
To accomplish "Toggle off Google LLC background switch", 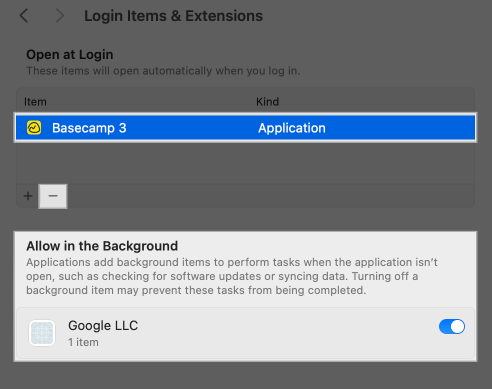I will coord(452,326).
